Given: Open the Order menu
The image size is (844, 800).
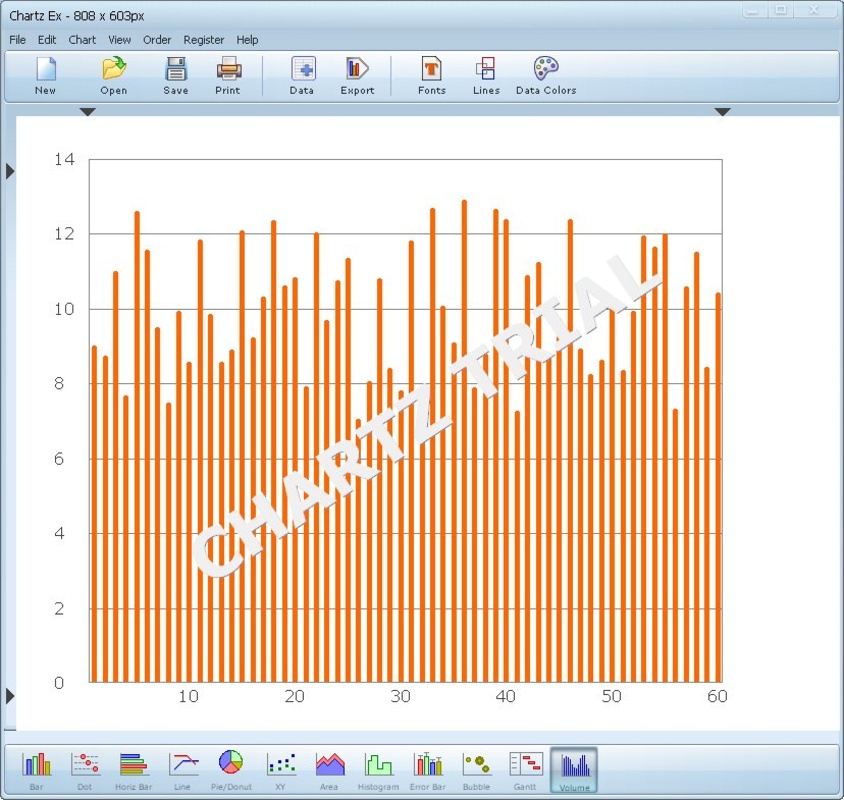Looking at the screenshot, I should coord(157,40).
